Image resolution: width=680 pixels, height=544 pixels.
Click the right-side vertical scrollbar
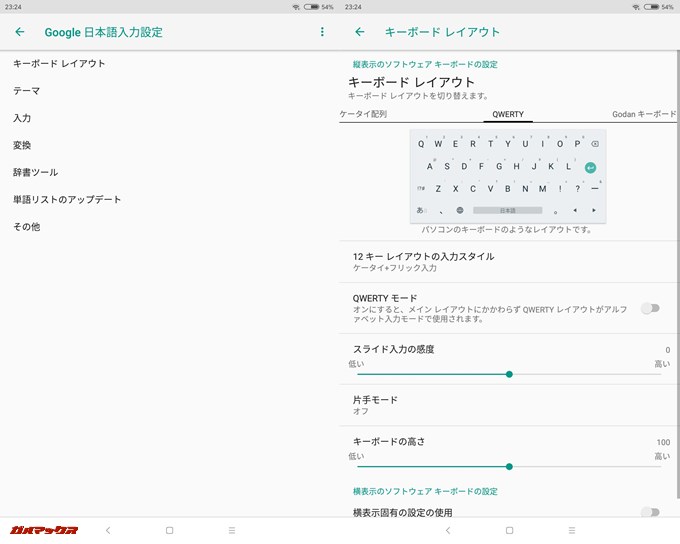click(678, 275)
